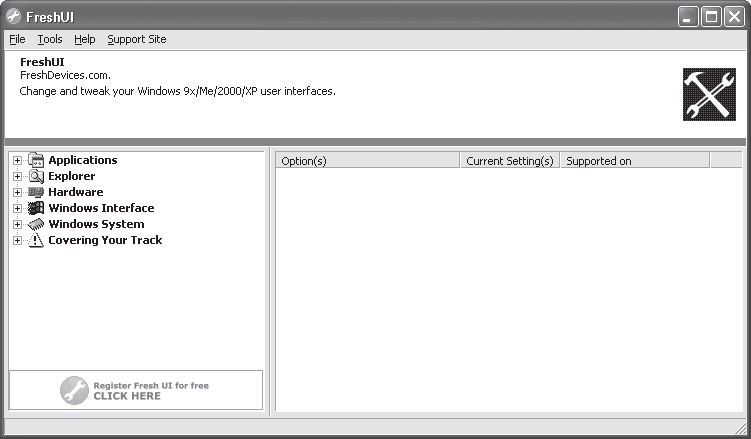This screenshot has width=751, height=439.
Task: Click the crossed tools logo image
Action: [x=709, y=94]
